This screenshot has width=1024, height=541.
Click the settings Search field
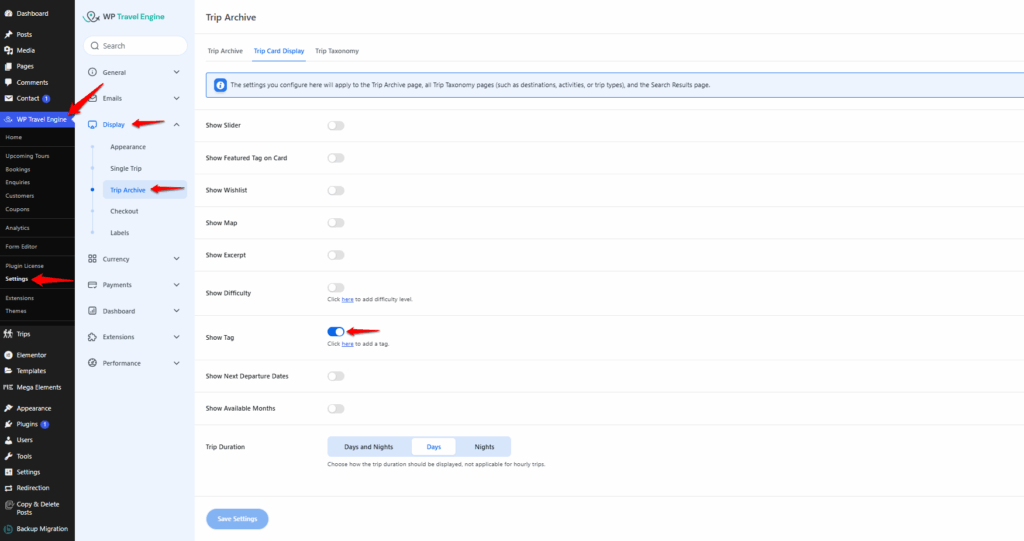[x=136, y=46]
